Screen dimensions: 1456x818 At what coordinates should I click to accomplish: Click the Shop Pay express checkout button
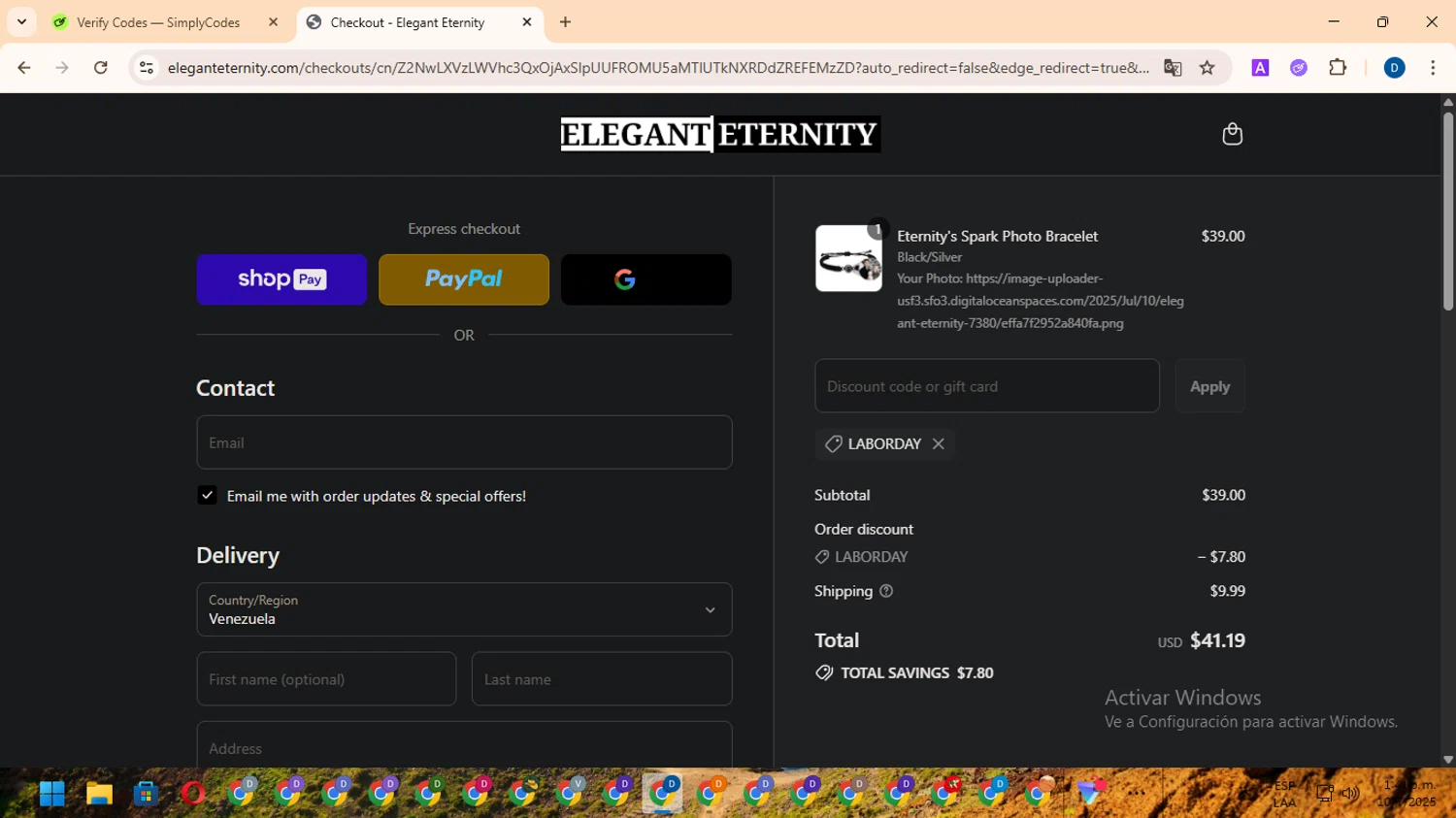pos(281,279)
